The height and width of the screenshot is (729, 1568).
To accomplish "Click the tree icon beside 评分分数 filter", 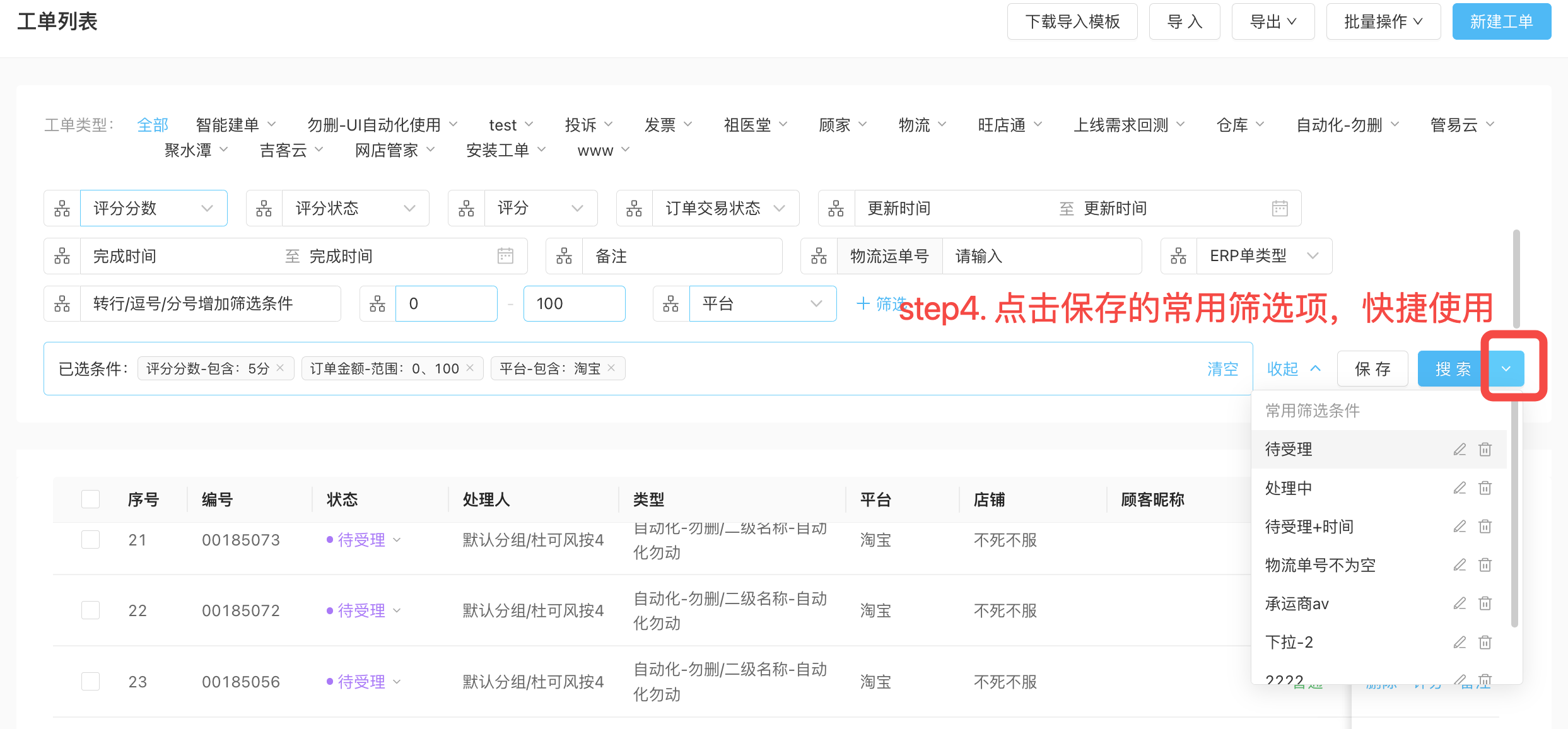I will (62, 208).
